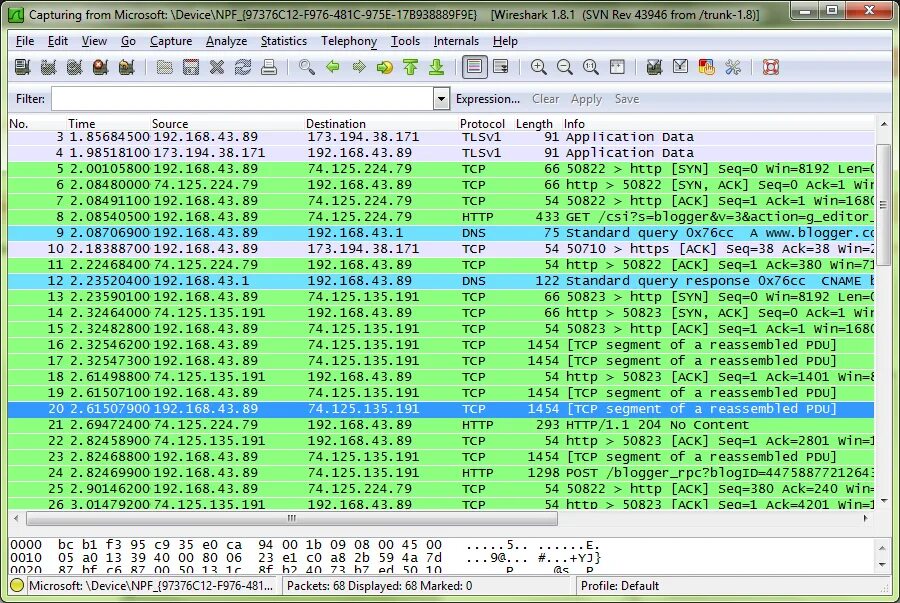The height and width of the screenshot is (603, 900).
Task: Sort by the Destination column header
Action: 382,123
